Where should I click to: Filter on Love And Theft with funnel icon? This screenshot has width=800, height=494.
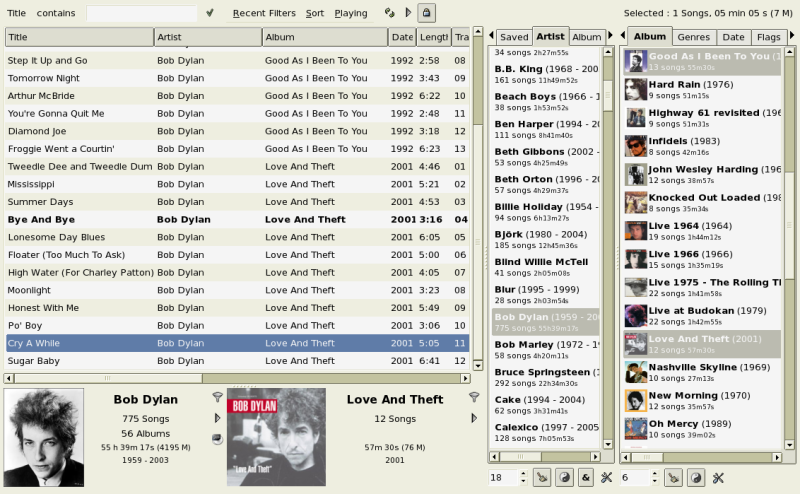[474, 397]
